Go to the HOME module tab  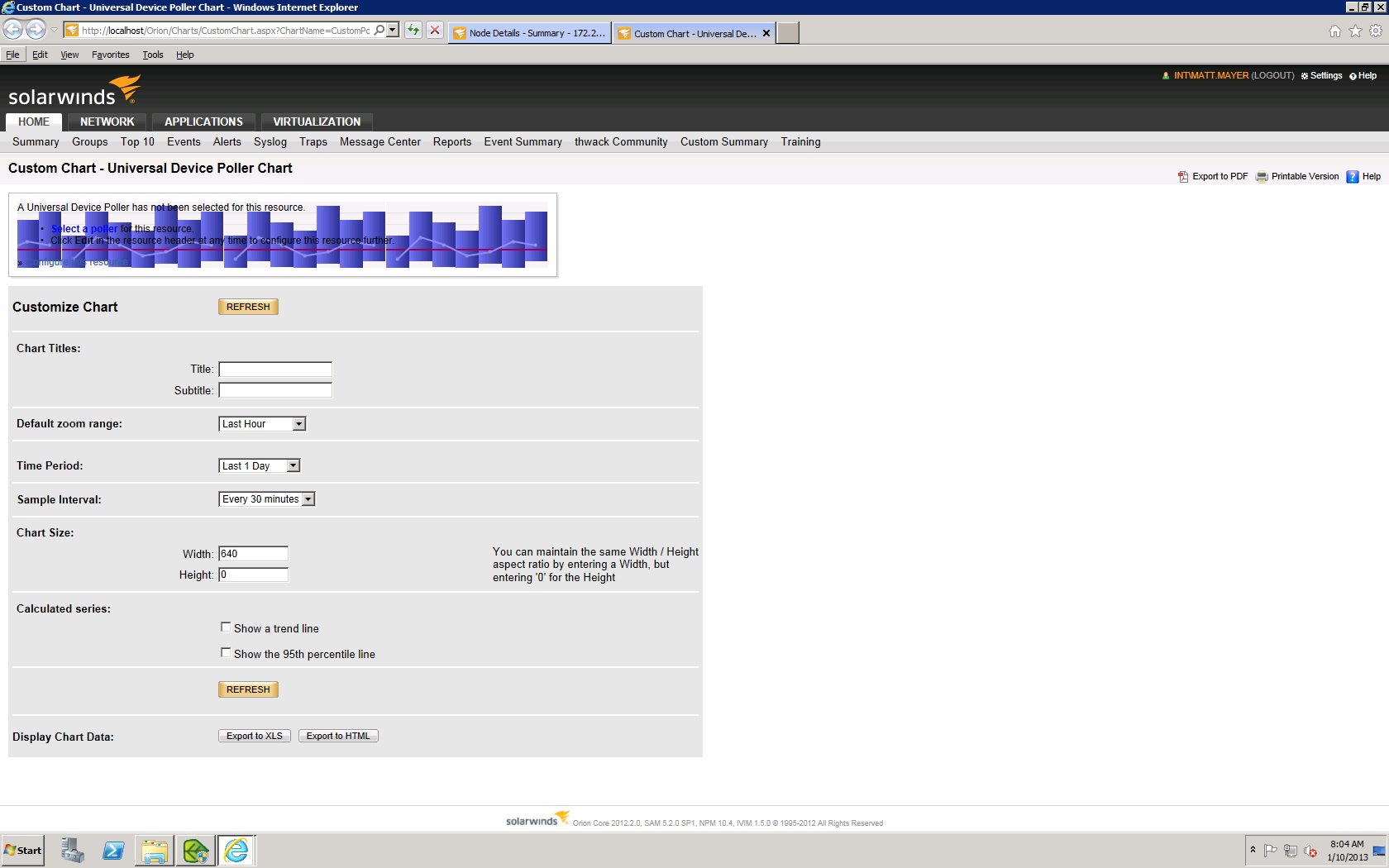click(34, 122)
